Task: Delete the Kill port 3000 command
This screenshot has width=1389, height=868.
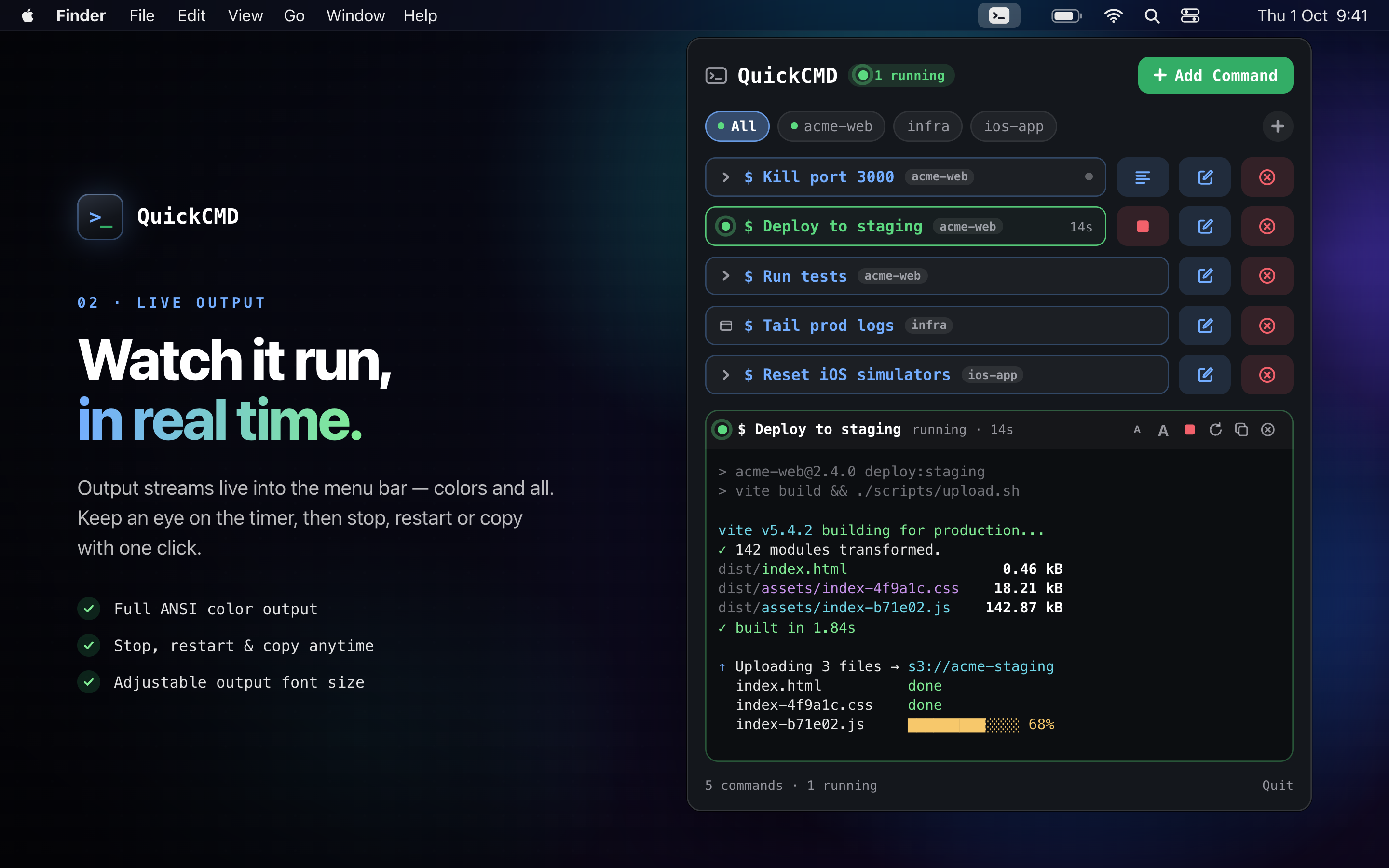Action: [x=1267, y=177]
